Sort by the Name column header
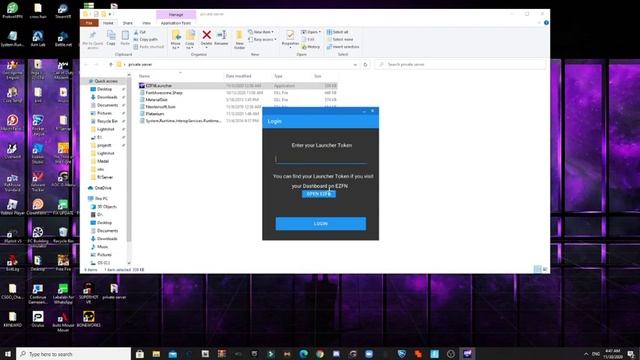 click(144, 76)
